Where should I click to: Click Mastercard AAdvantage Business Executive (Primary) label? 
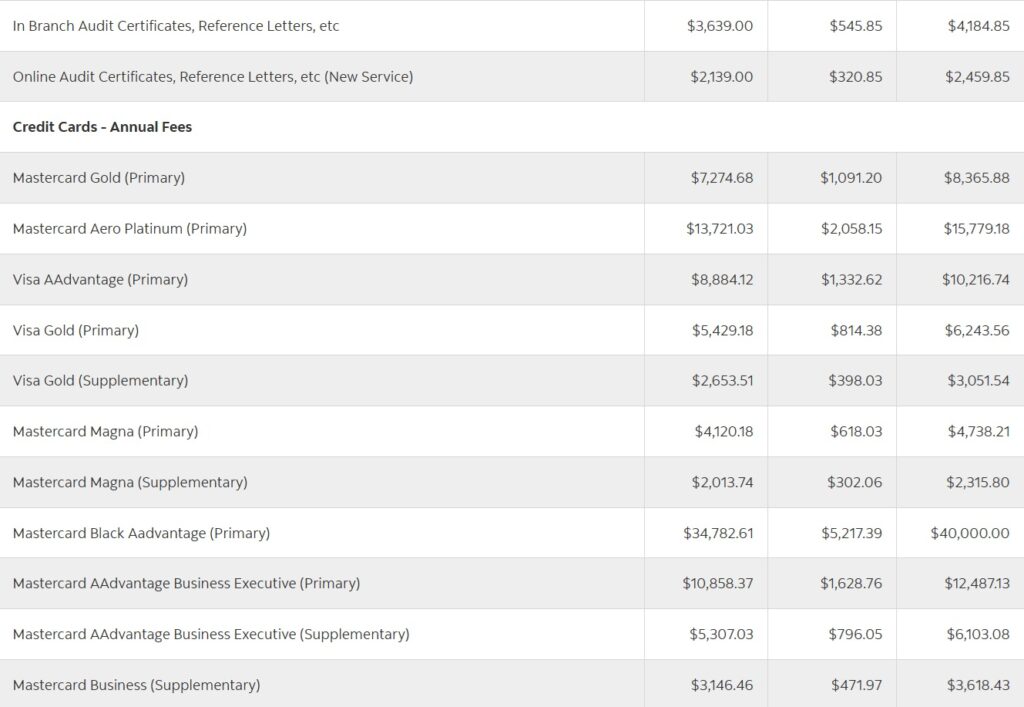[x=186, y=584]
